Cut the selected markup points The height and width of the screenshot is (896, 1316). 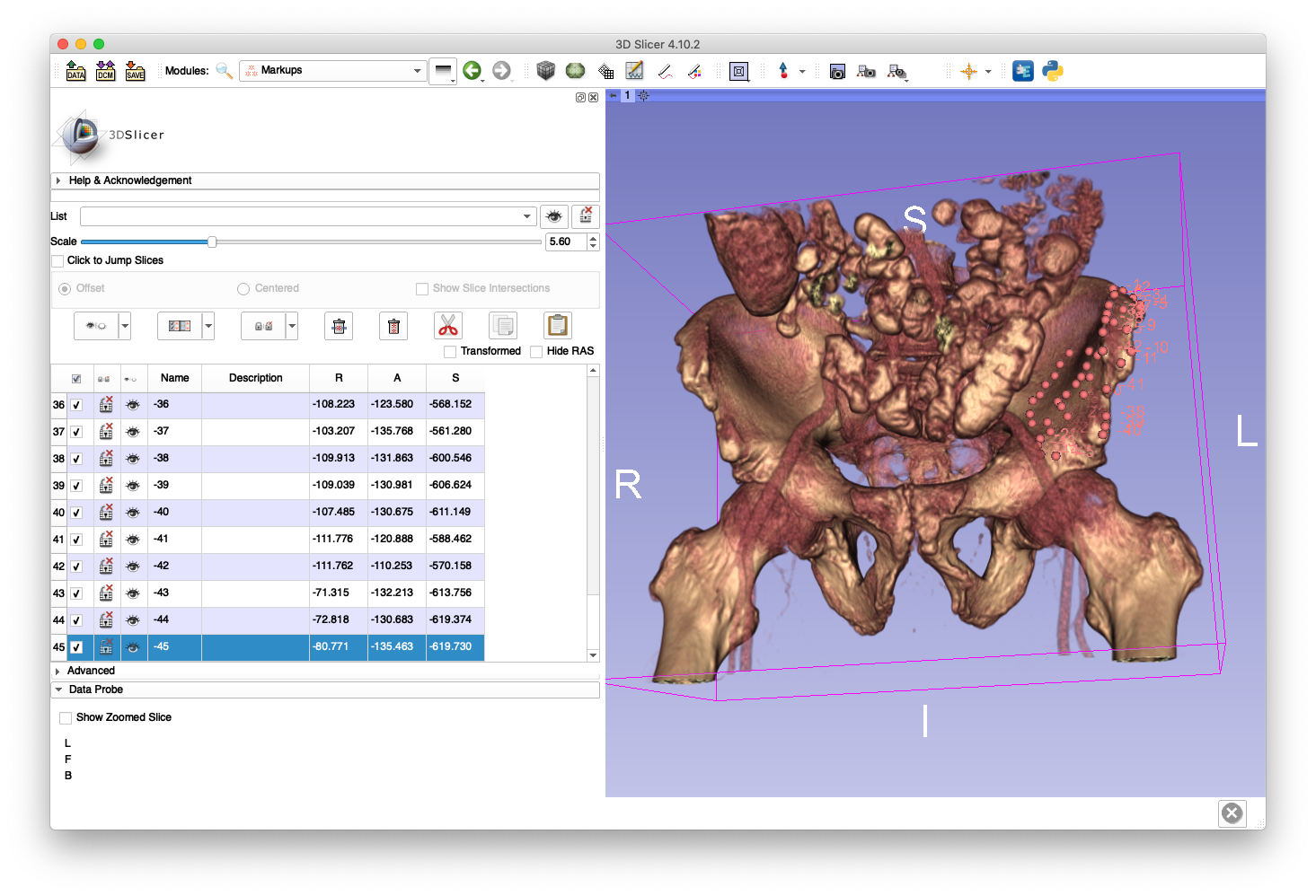pos(447,324)
